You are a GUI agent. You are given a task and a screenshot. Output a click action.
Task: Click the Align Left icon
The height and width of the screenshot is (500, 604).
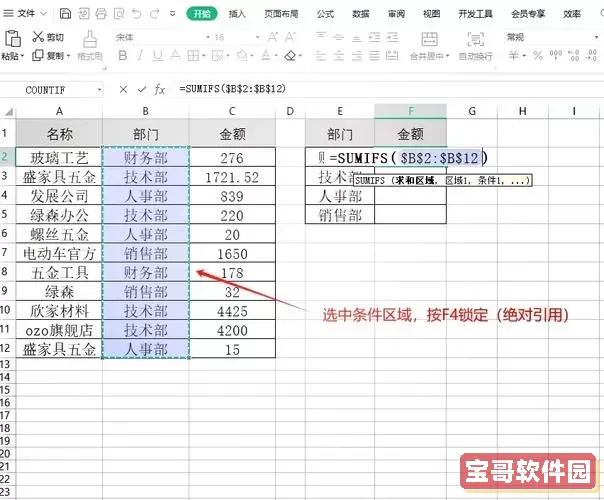click(x=320, y=56)
